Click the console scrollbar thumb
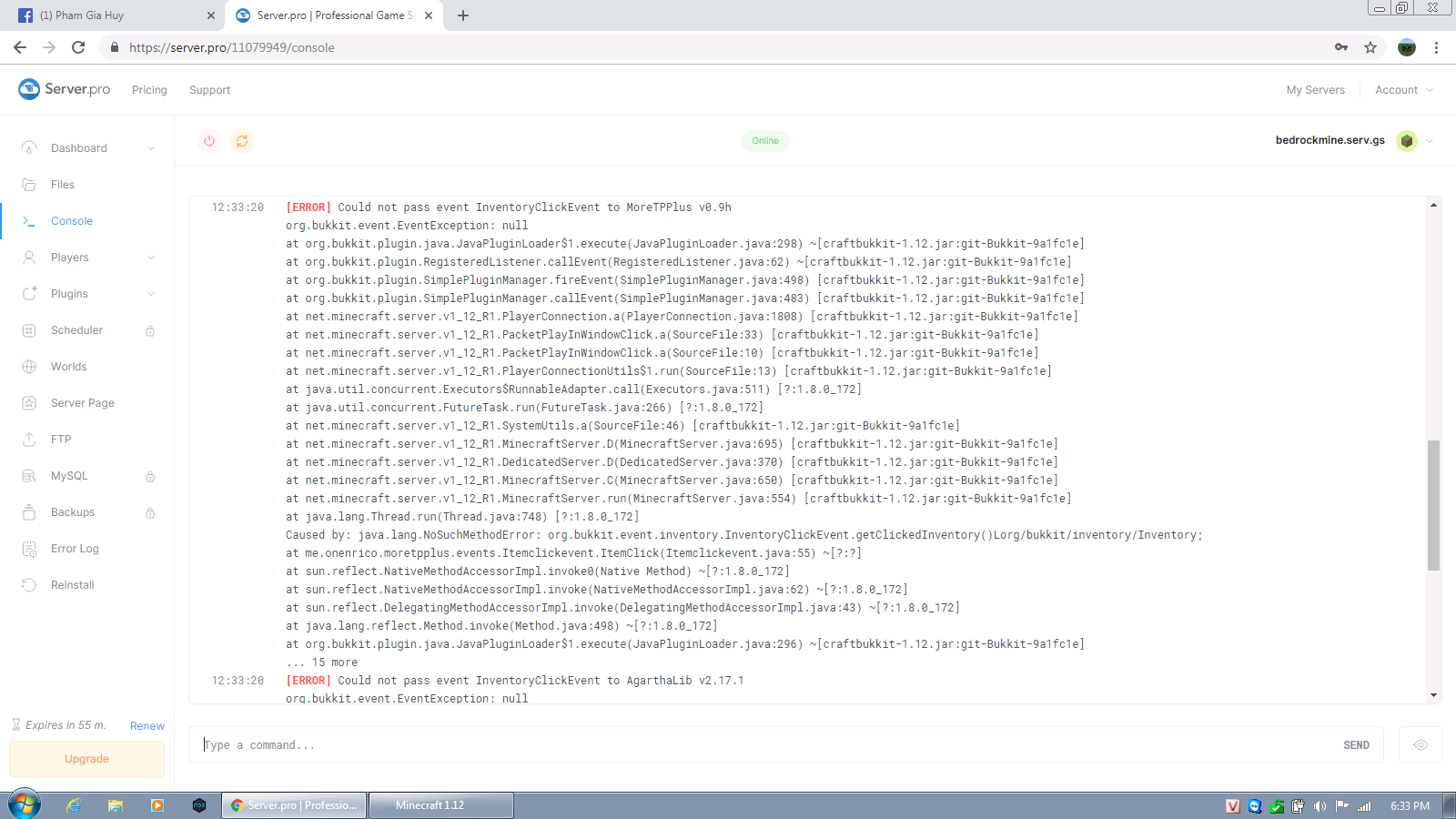This screenshot has width=1456, height=819. point(1433,505)
